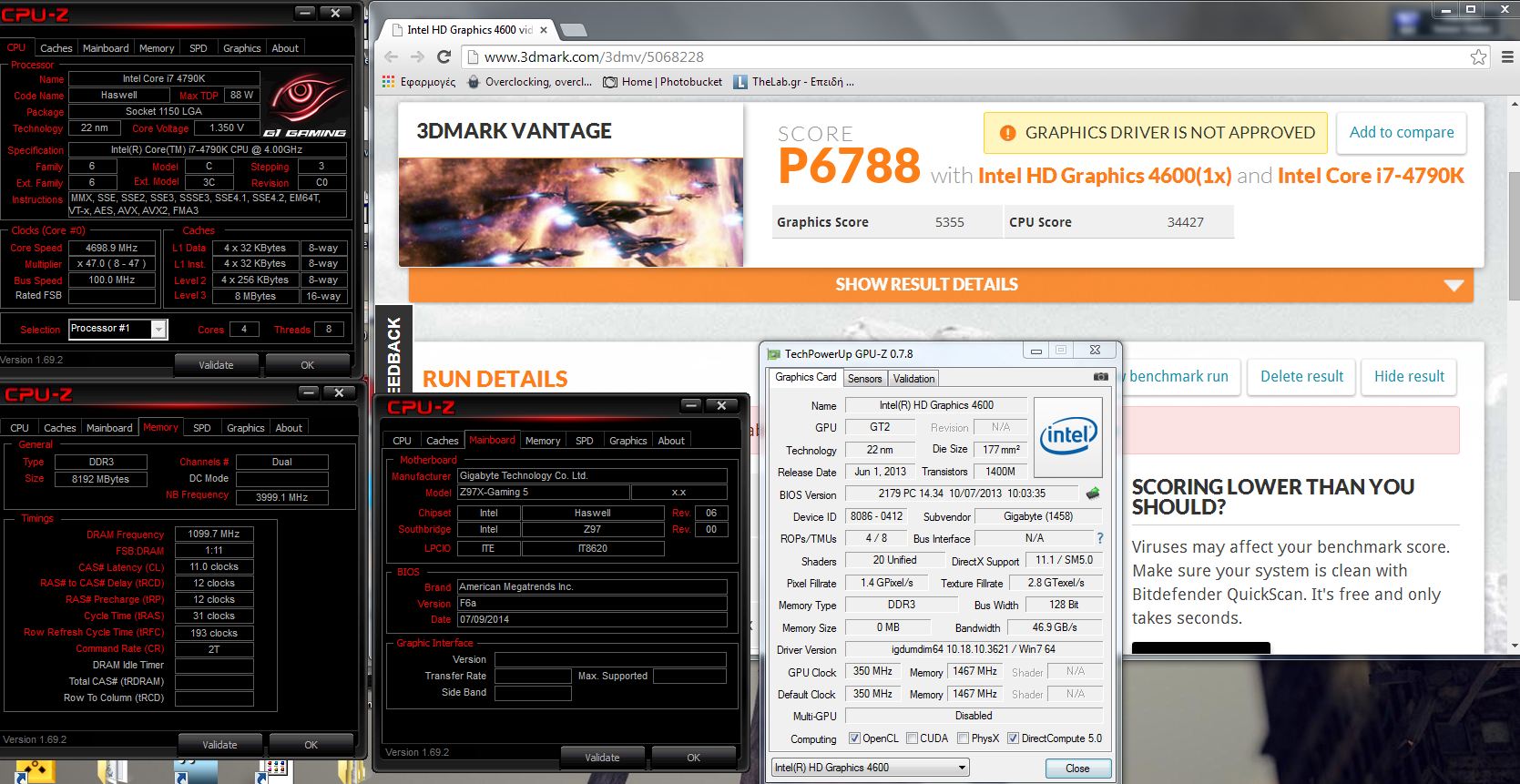Click the Mainboard Model field Z97X-Gaming 5

[x=543, y=492]
